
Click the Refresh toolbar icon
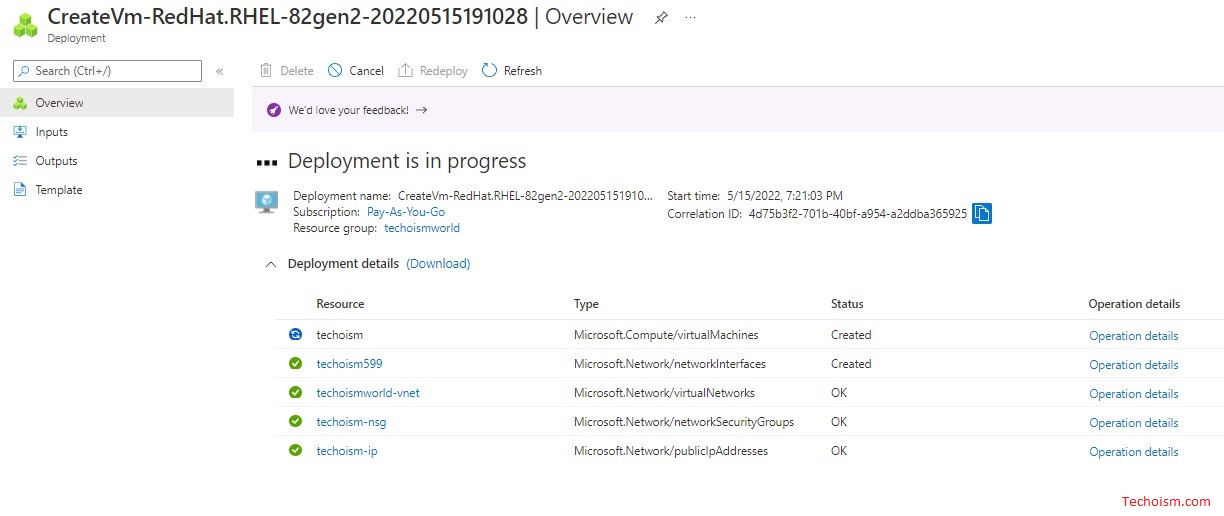click(489, 70)
